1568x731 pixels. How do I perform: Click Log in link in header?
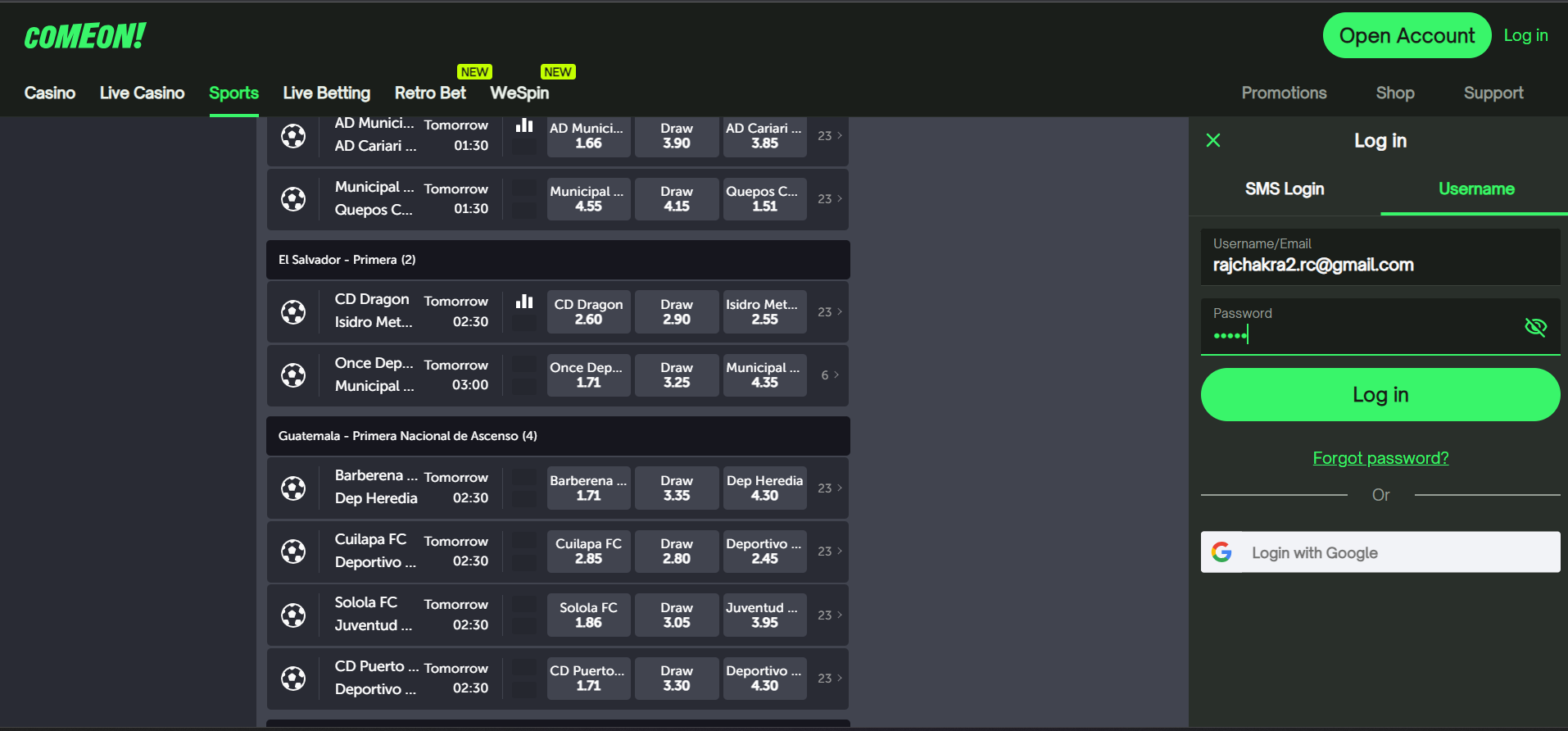click(1525, 35)
